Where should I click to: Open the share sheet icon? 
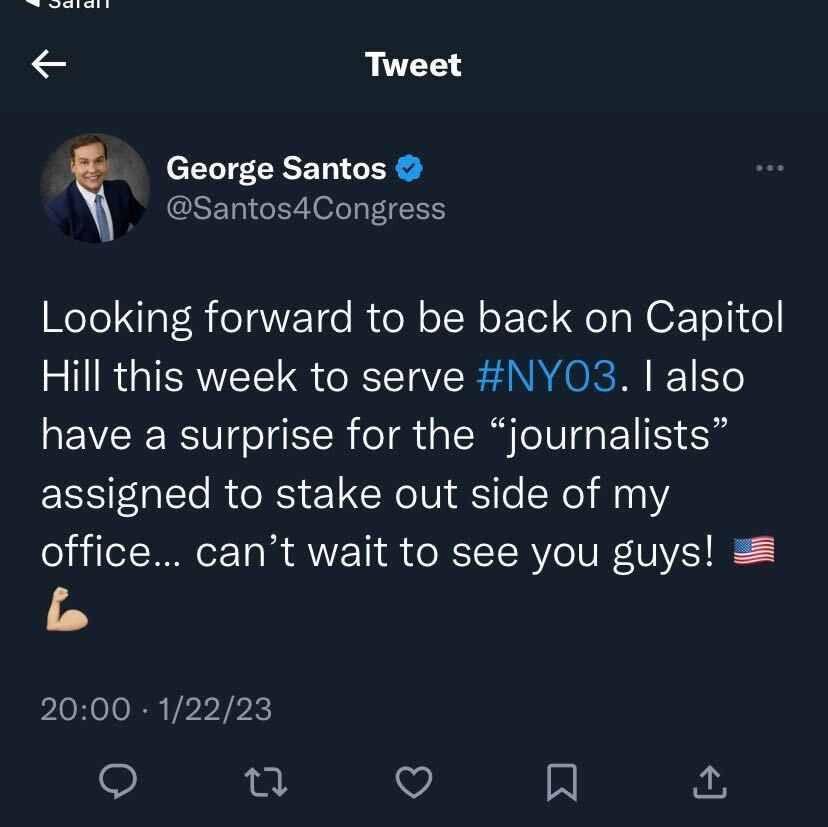click(x=708, y=782)
